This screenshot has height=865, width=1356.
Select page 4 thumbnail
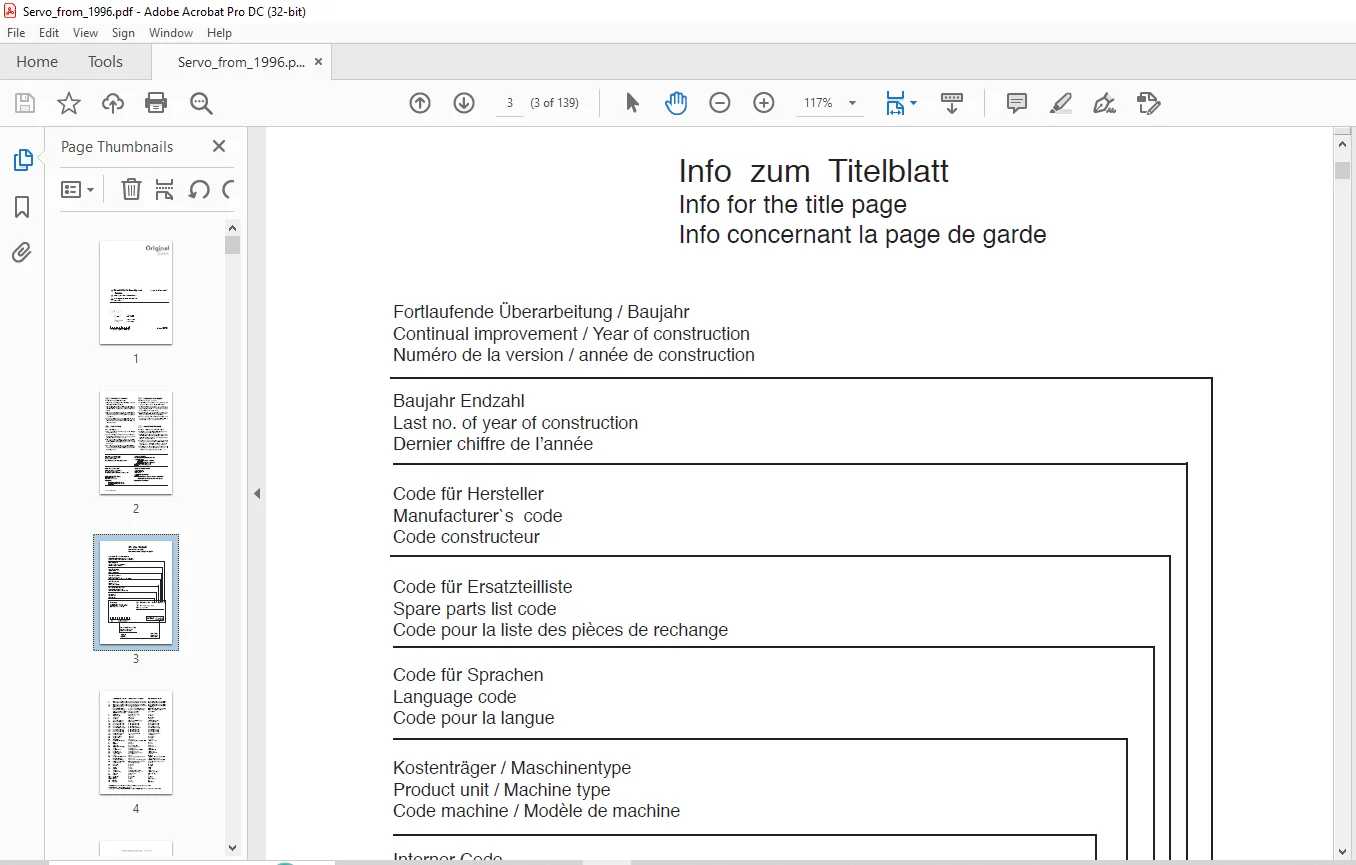click(x=136, y=742)
